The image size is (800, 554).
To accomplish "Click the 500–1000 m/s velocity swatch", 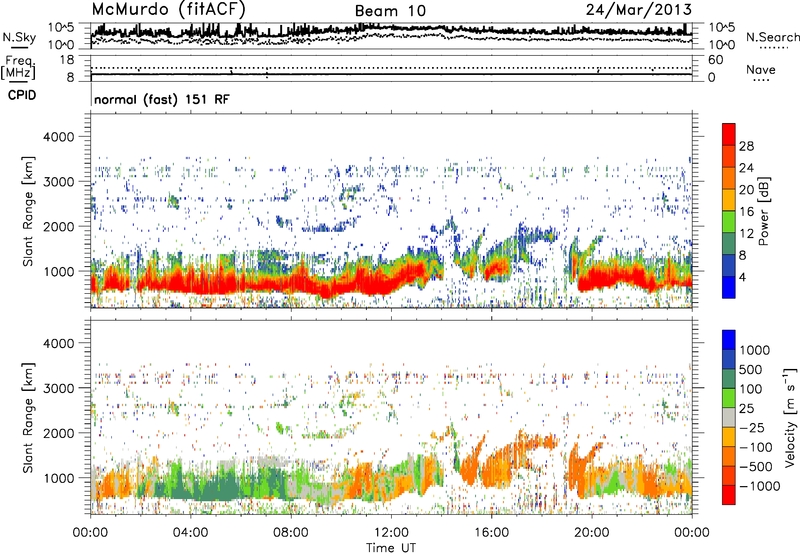I will coord(729,359).
